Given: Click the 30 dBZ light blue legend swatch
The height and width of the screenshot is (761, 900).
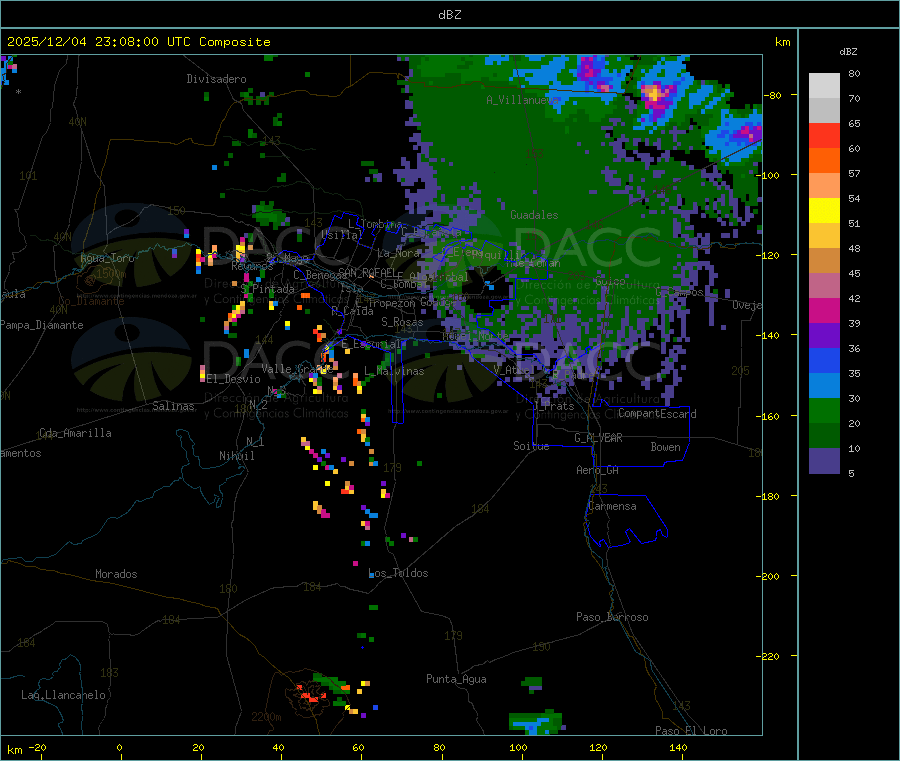Looking at the screenshot, I should point(824,386).
